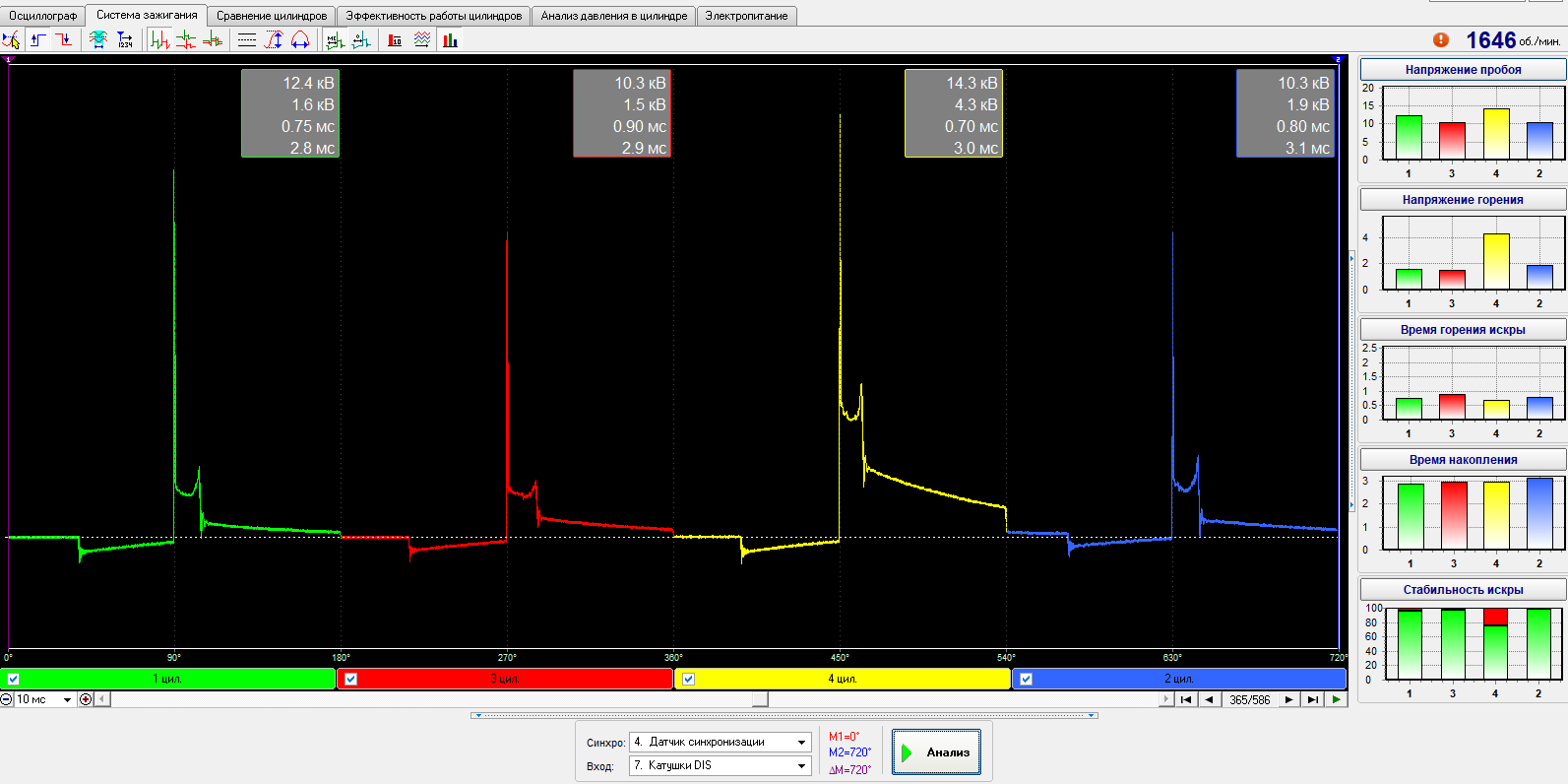
Task: Click the scrollbar left arrow
Action: pos(102,699)
